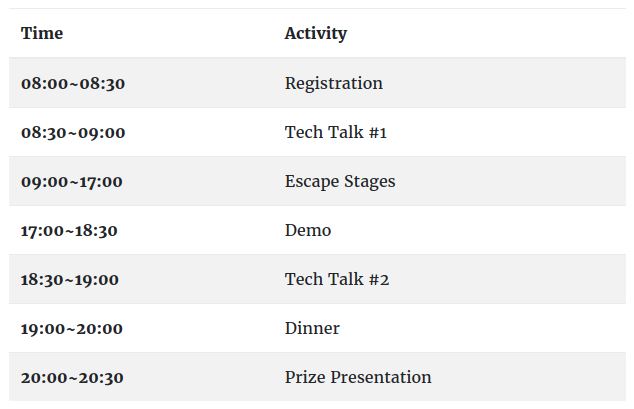
Task: Select the 19:00~20:00 time slot
Action: [x=72, y=328]
